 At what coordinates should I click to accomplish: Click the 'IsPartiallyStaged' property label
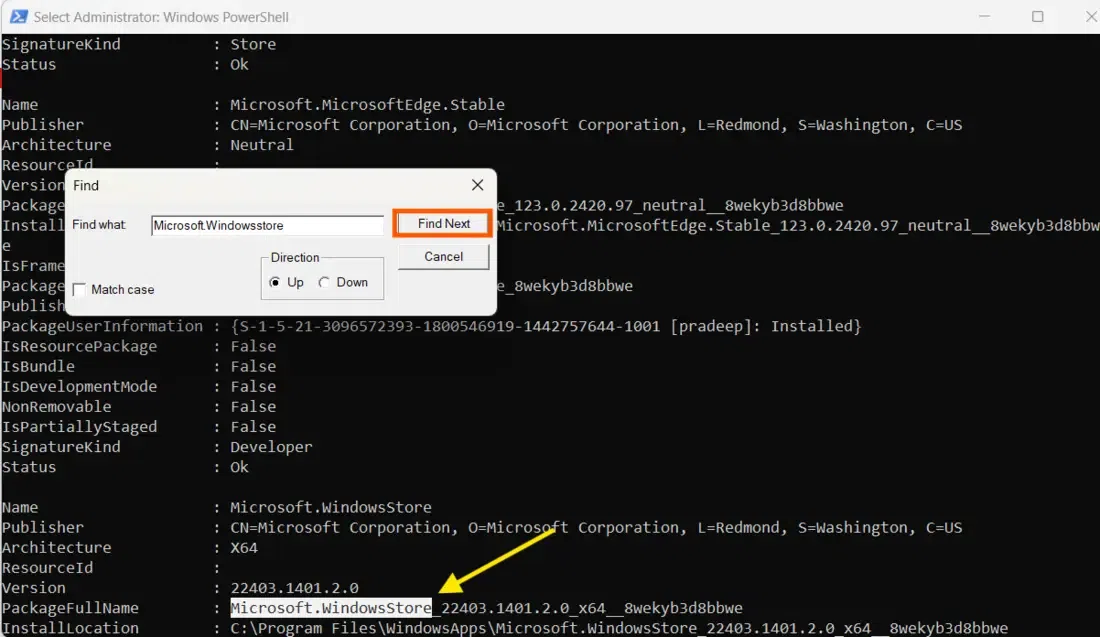click(79, 427)
